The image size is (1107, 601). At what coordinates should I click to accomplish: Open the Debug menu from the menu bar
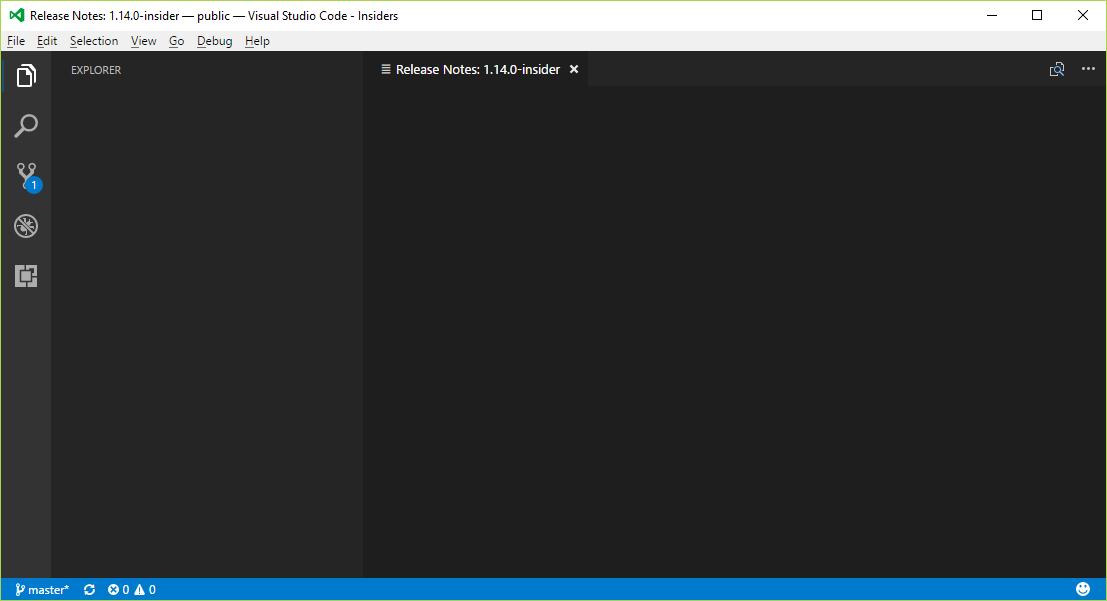tap(214, 40)
